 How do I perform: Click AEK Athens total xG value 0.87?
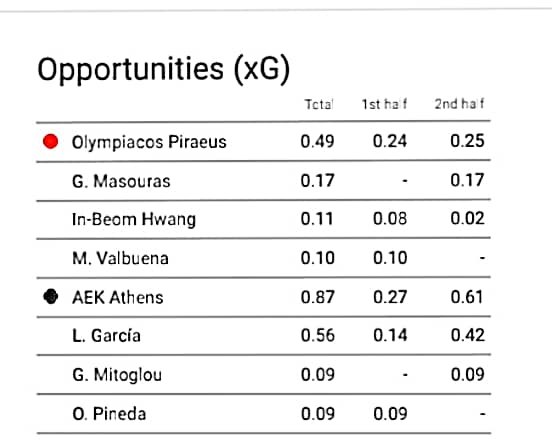click(318, 297)
